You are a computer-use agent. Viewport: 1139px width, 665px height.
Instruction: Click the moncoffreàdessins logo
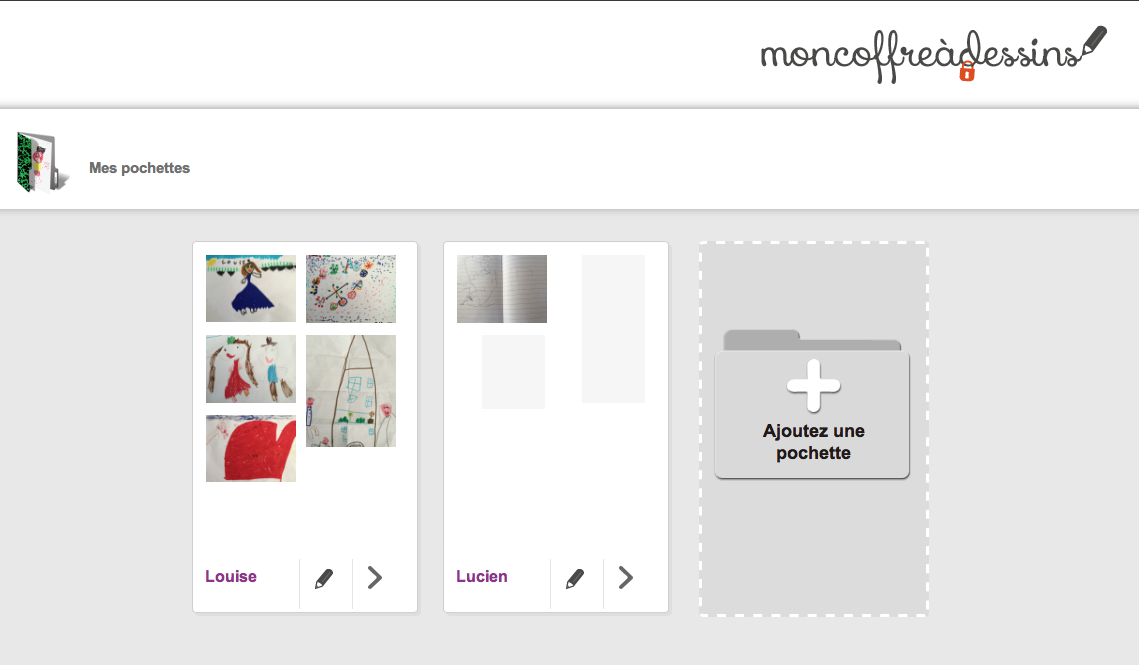(933, 55)
